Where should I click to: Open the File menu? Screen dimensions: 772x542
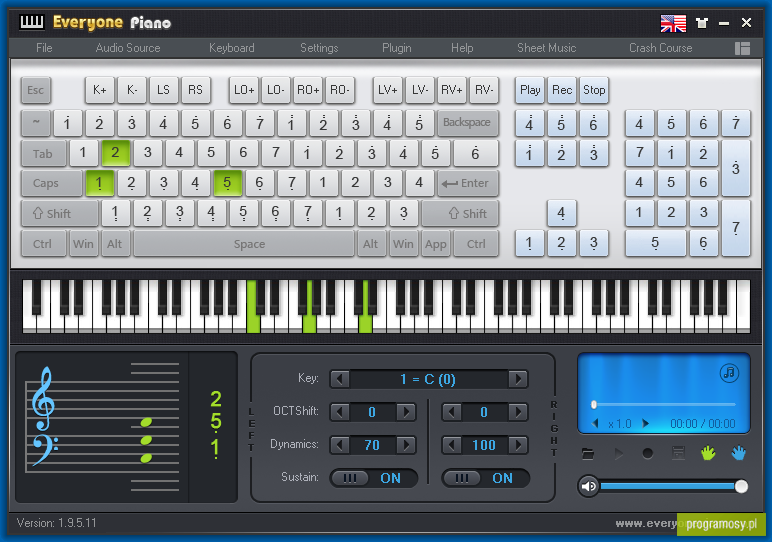(44, 48)
